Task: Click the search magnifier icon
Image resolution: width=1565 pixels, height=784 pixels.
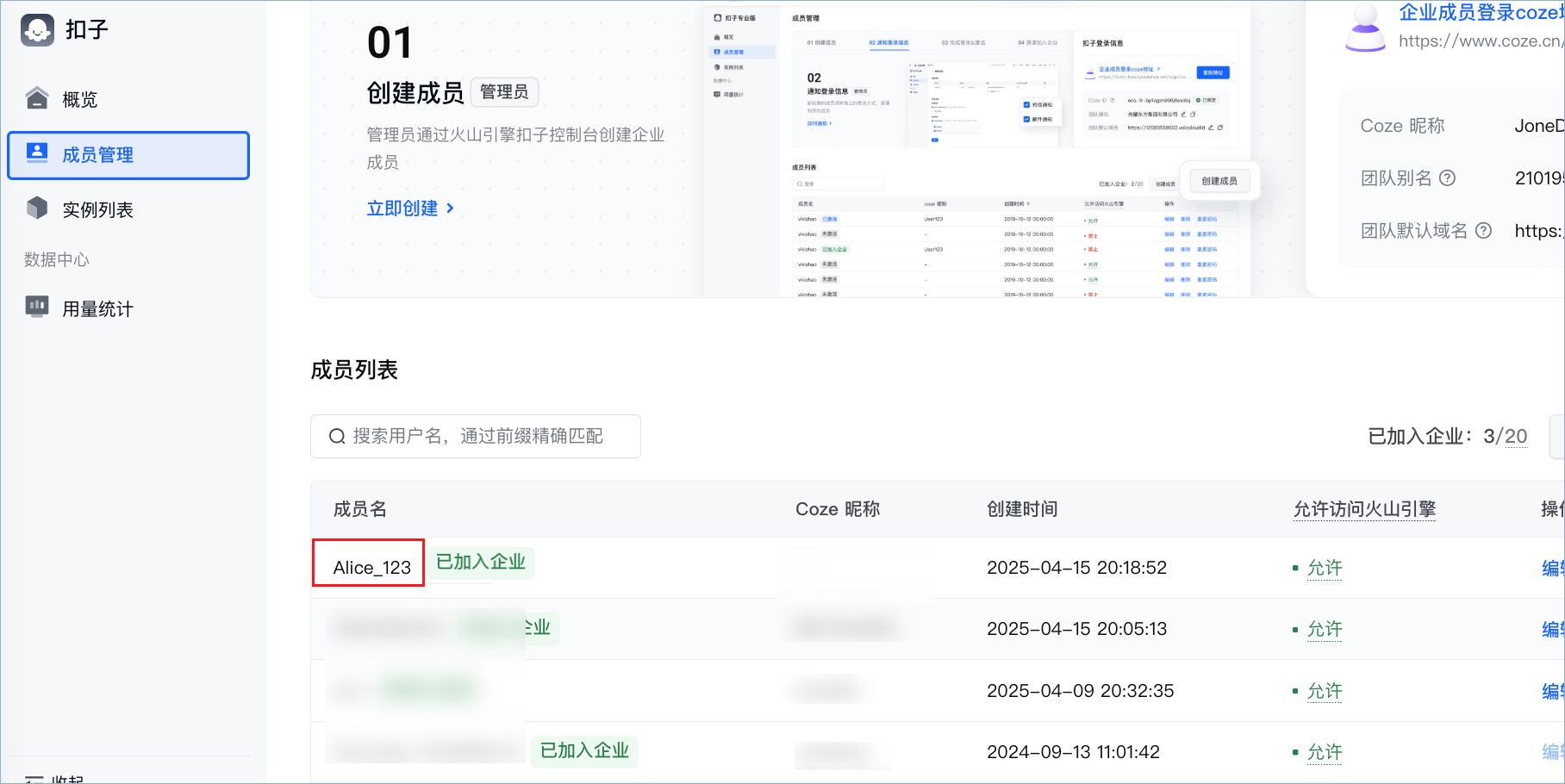Action: pos(337,437)
